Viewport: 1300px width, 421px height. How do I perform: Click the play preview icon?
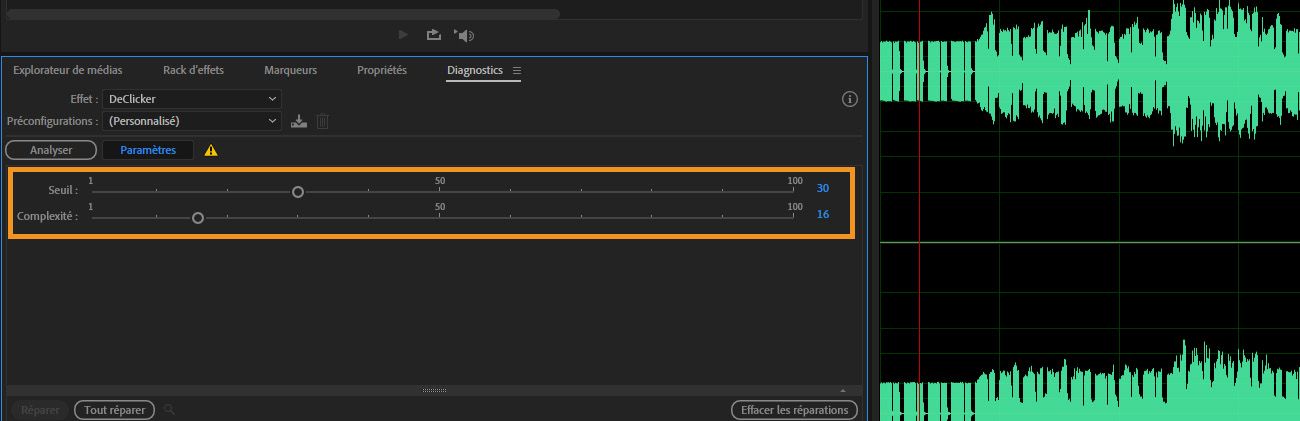pyautogui.click(x=403, y=35)
